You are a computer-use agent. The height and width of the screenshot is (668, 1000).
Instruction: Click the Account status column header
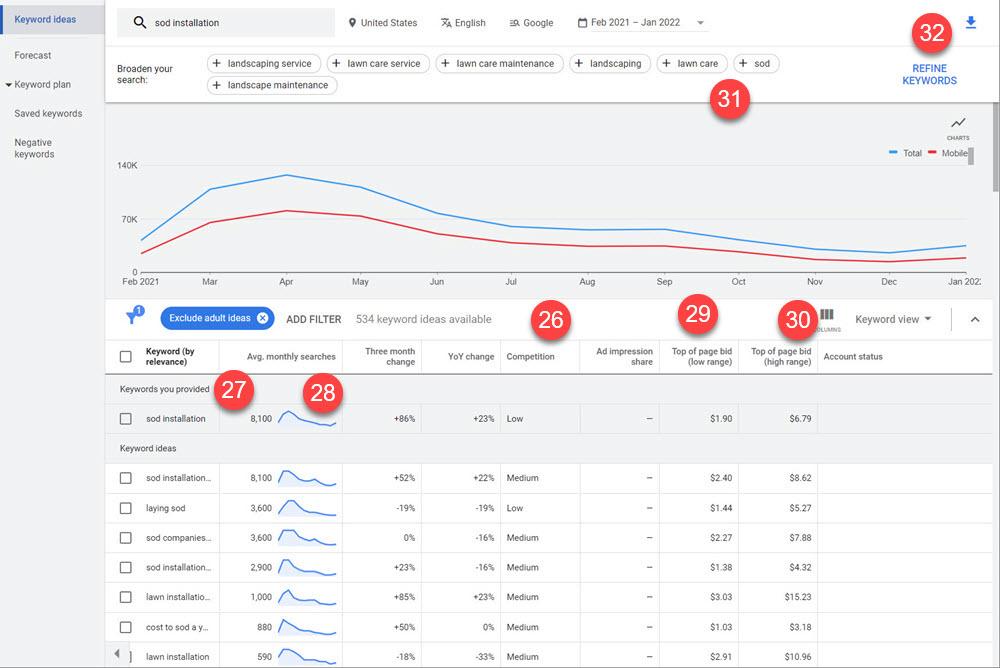point(853,357)
